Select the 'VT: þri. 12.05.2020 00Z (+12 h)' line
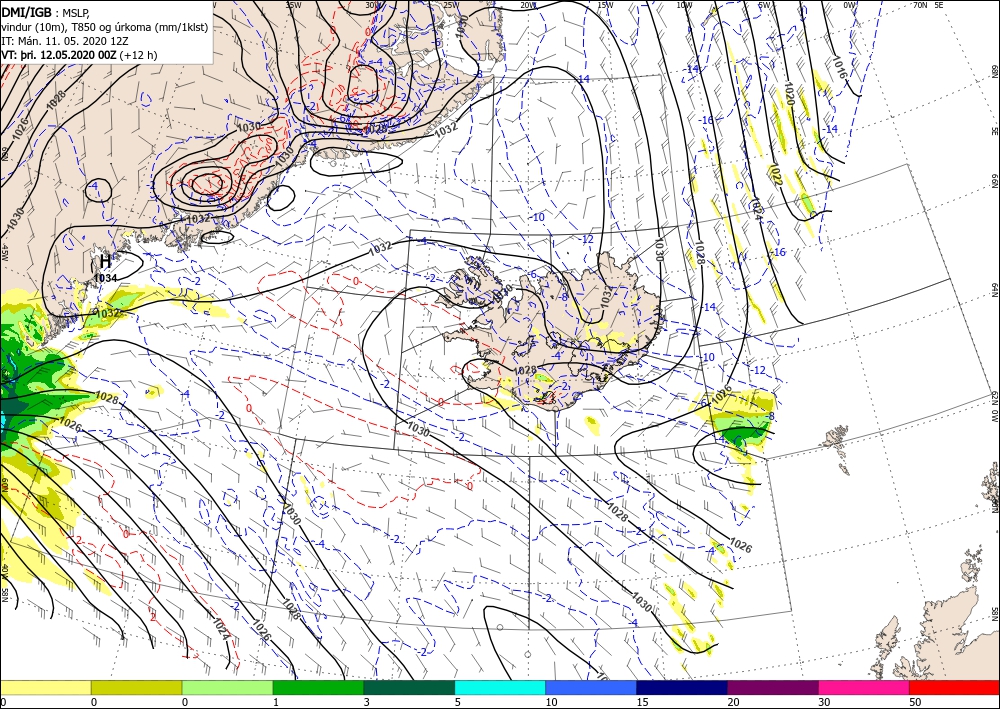Viewport: 1000px width, 709px height. click(79, 55)
